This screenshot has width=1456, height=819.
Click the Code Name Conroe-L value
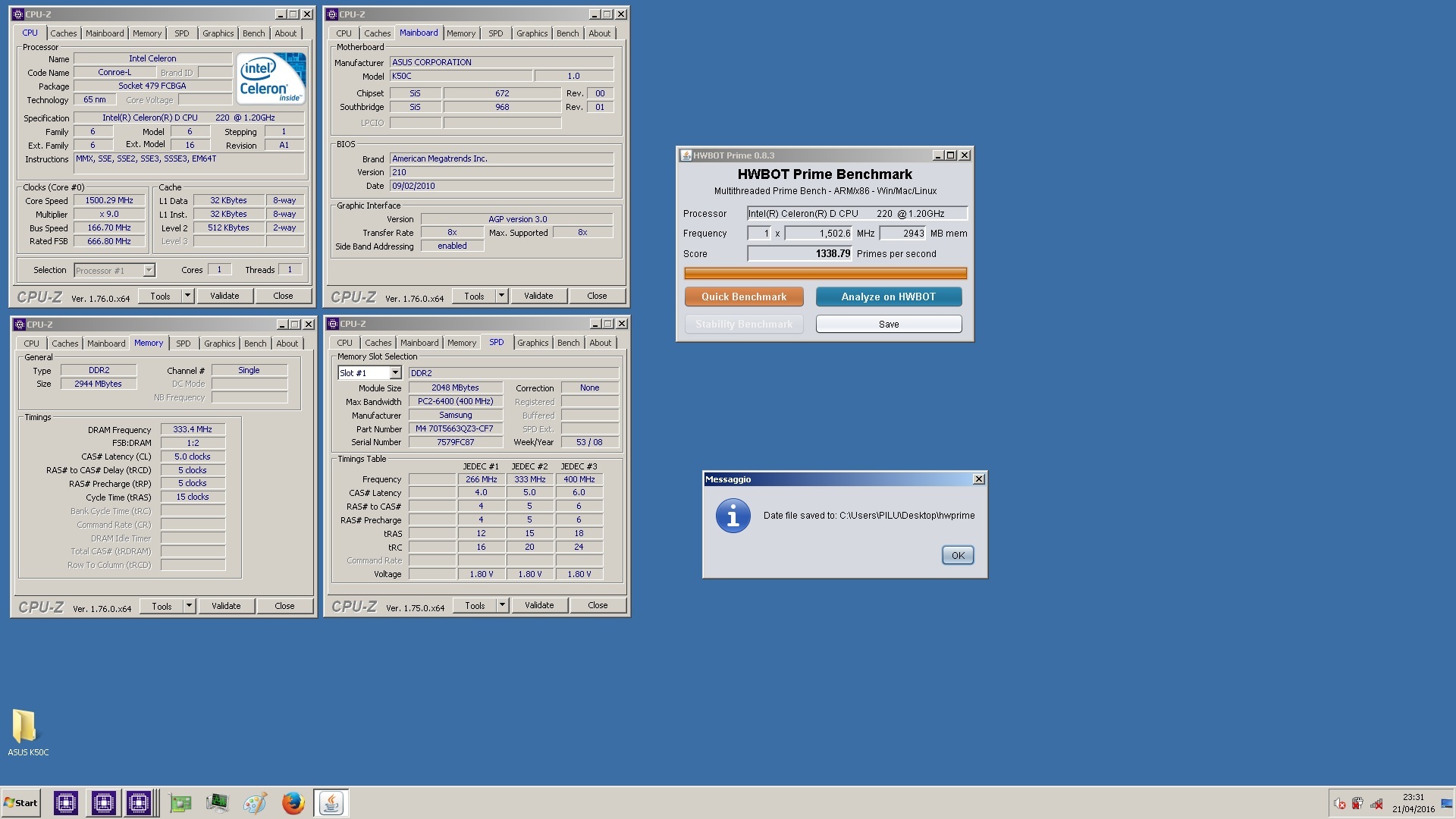click(115, 72)
